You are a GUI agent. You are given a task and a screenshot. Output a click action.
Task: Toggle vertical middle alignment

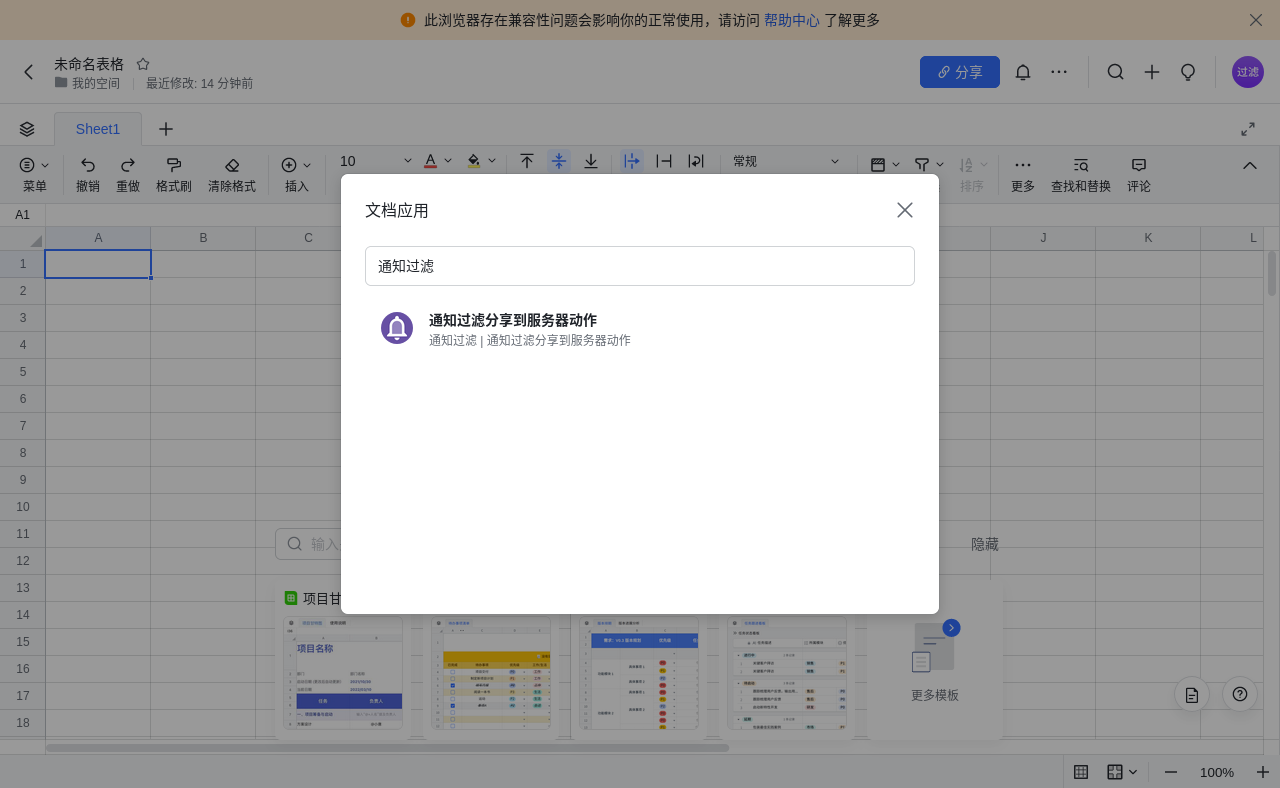click(x=559, y=161)
